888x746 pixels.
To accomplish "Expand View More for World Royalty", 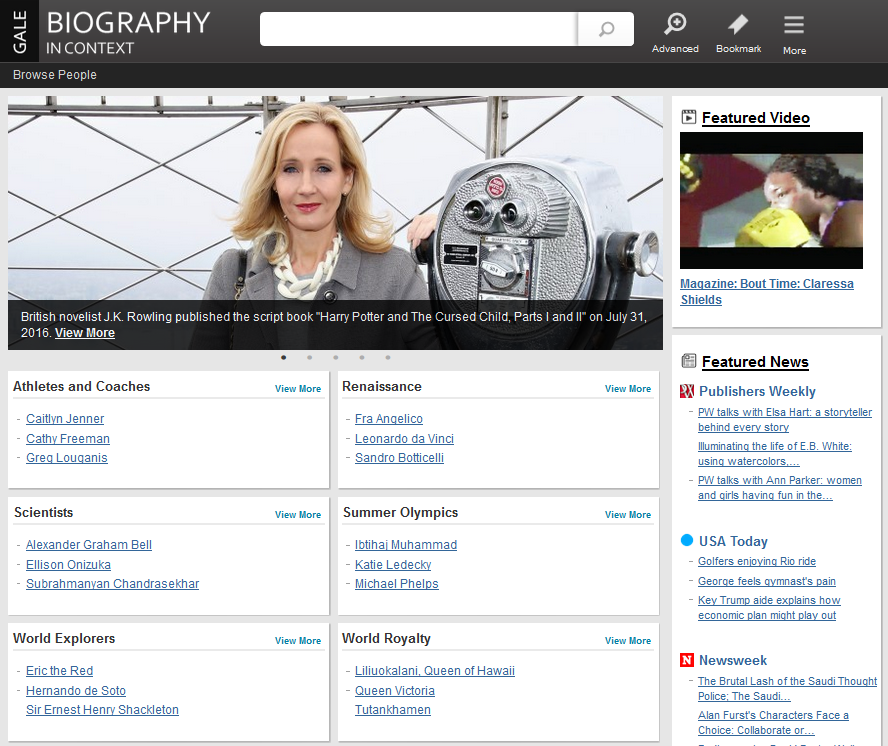I will click(x=628, y=641).
